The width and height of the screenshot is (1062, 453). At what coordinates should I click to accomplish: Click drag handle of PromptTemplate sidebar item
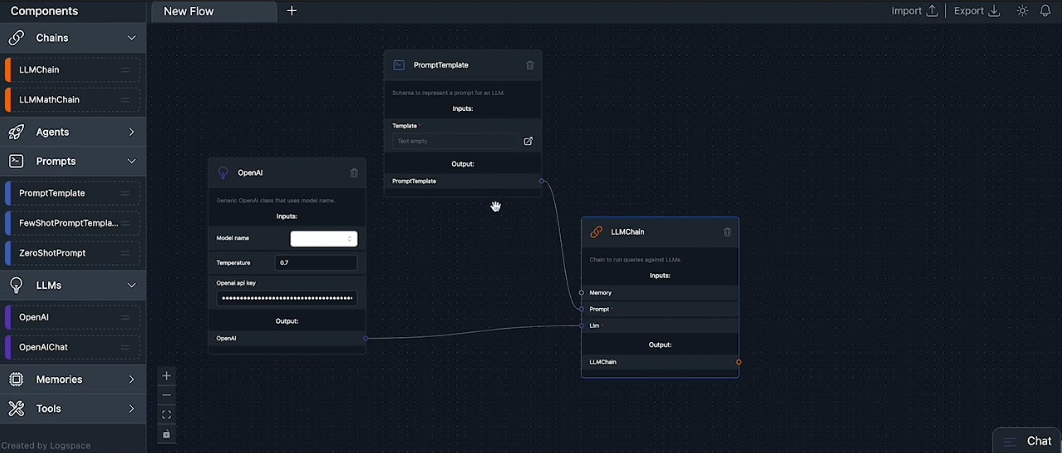point(125,193)
